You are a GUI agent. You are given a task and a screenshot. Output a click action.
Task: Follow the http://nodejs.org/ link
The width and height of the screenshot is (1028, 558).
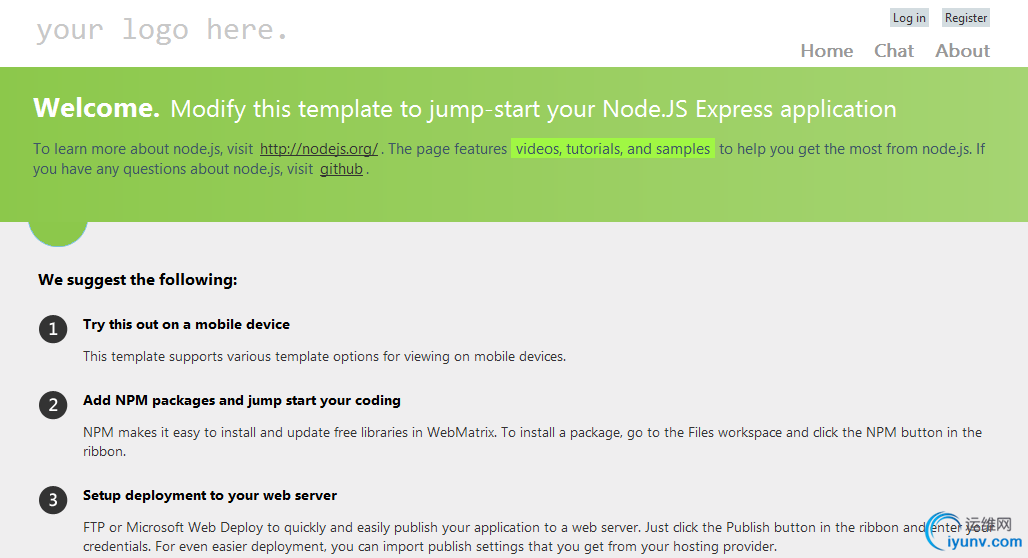point(319,149)
